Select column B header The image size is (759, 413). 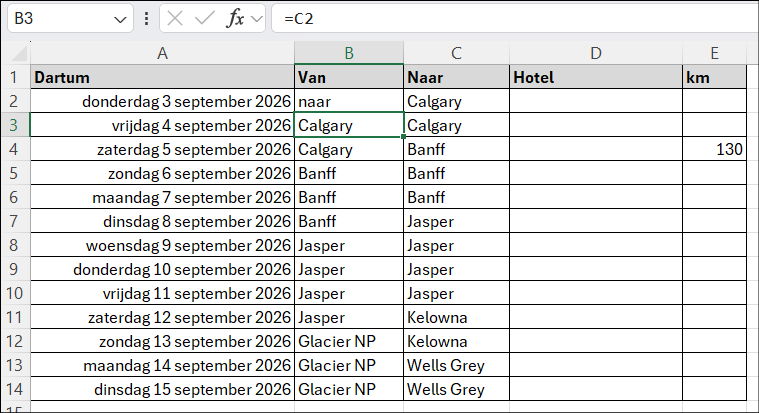coord(349,53)
